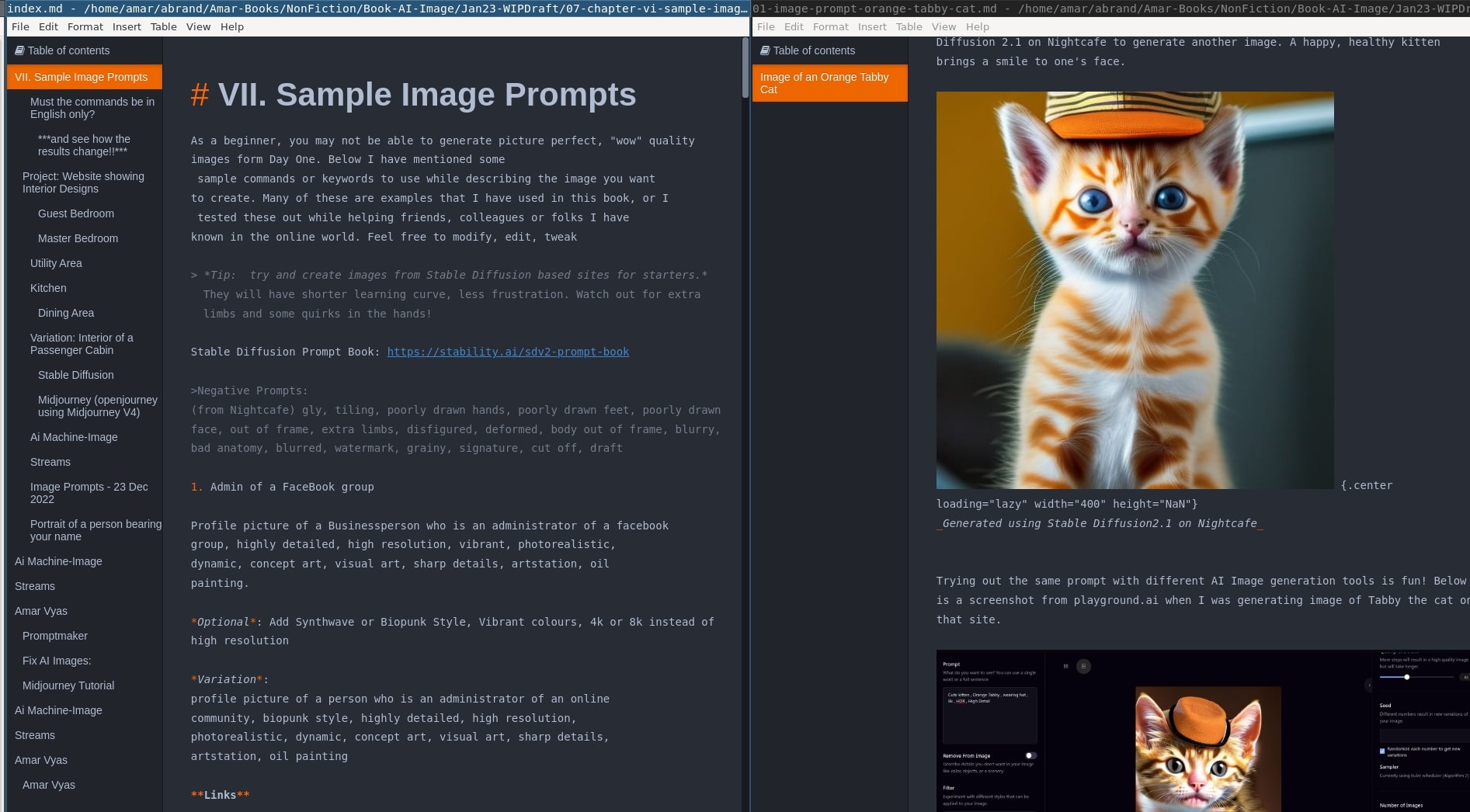Select 'VII. Sample Image Prompts' in table of contents
Viewport: 1470px width, 812px height.
click(x=85, y=77)
